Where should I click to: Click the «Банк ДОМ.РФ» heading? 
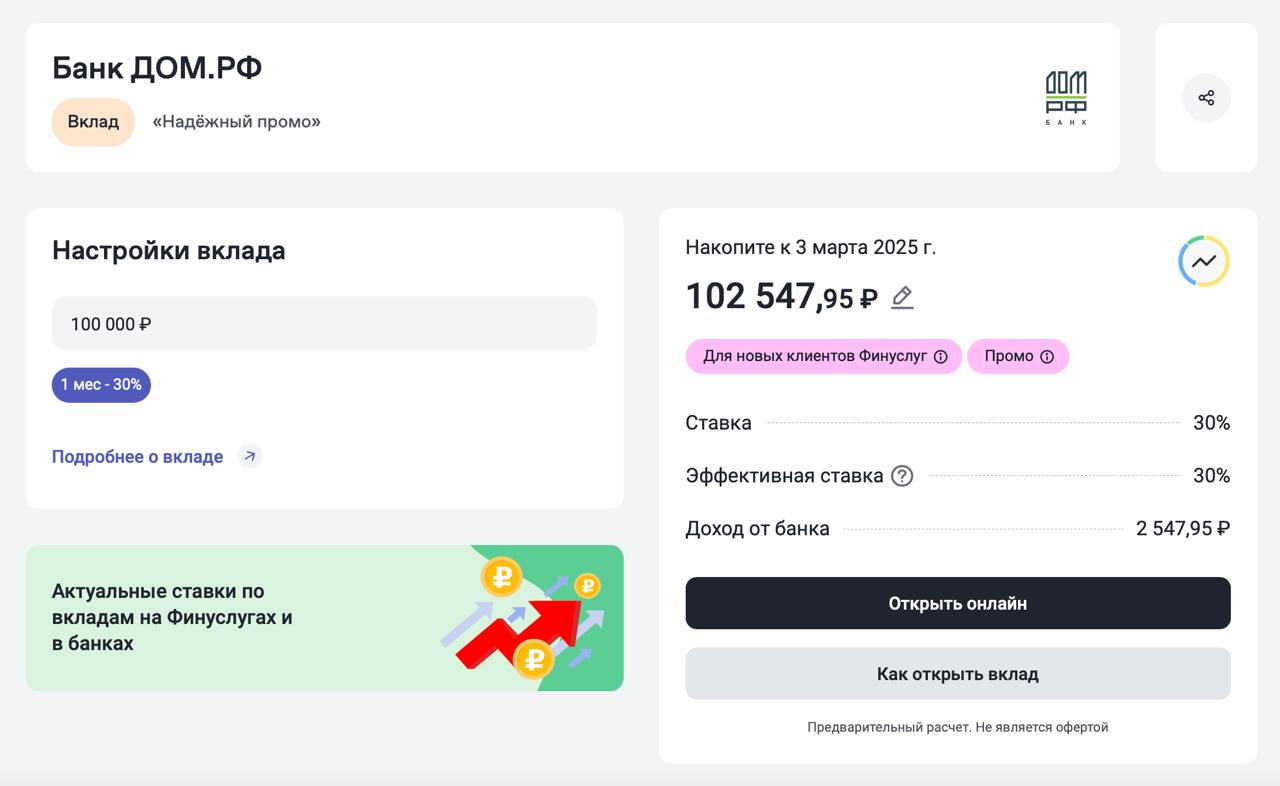157,68
